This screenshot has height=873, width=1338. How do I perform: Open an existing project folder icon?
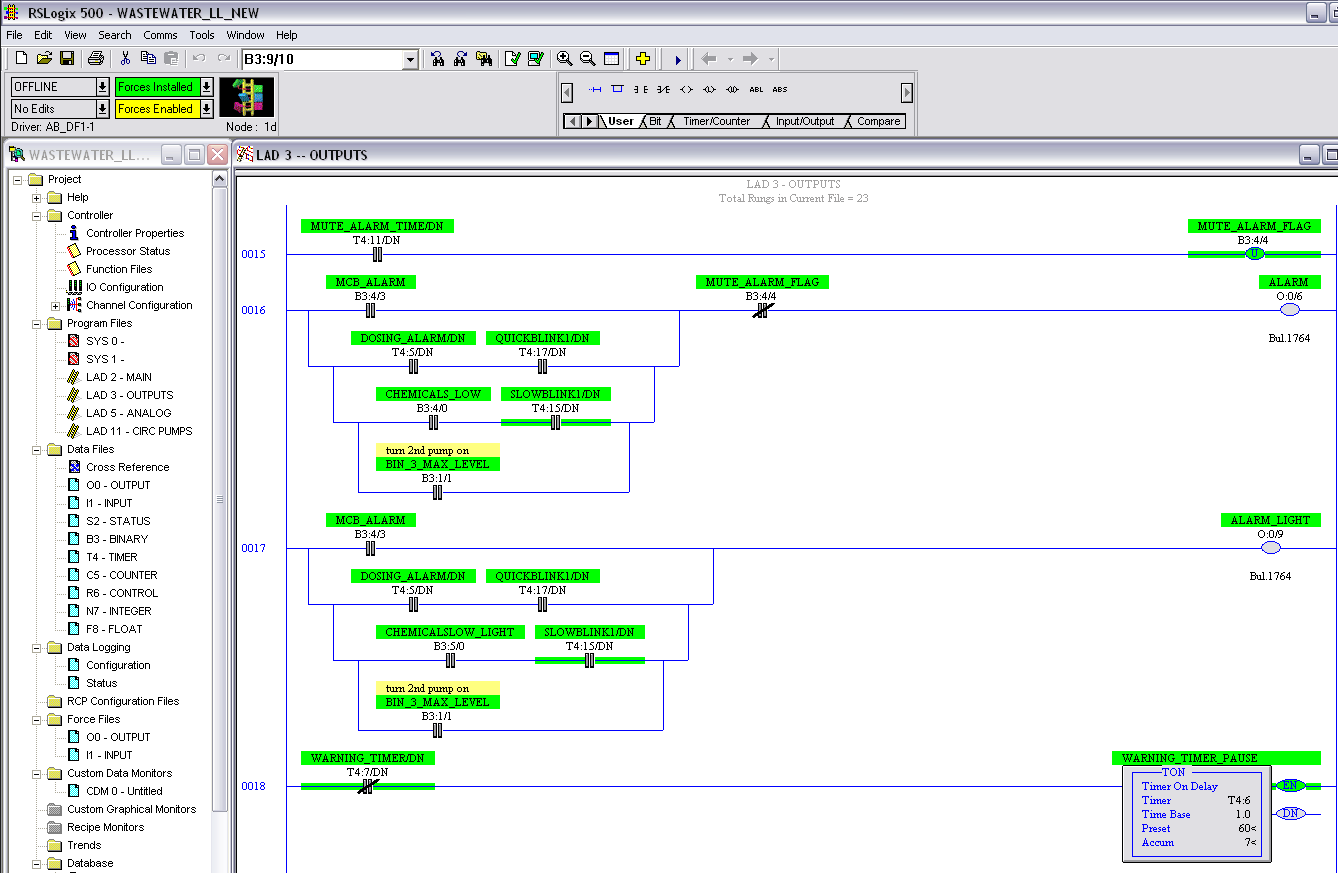pos(44,59)
